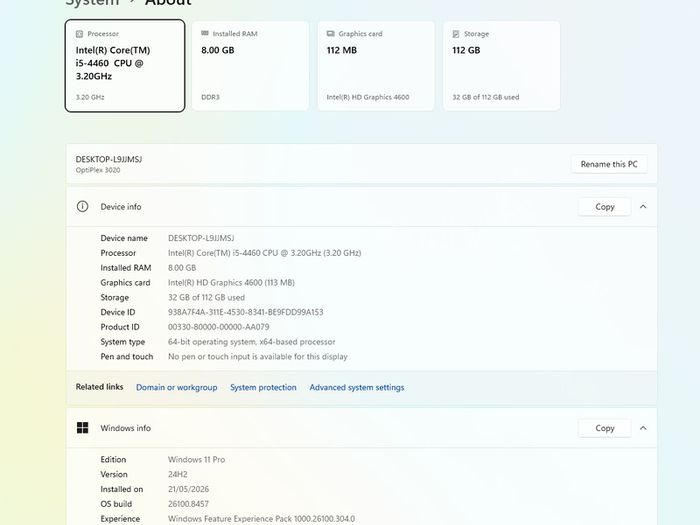Click the Processor chip icon

pyautogui.click(x=79, y=34)
